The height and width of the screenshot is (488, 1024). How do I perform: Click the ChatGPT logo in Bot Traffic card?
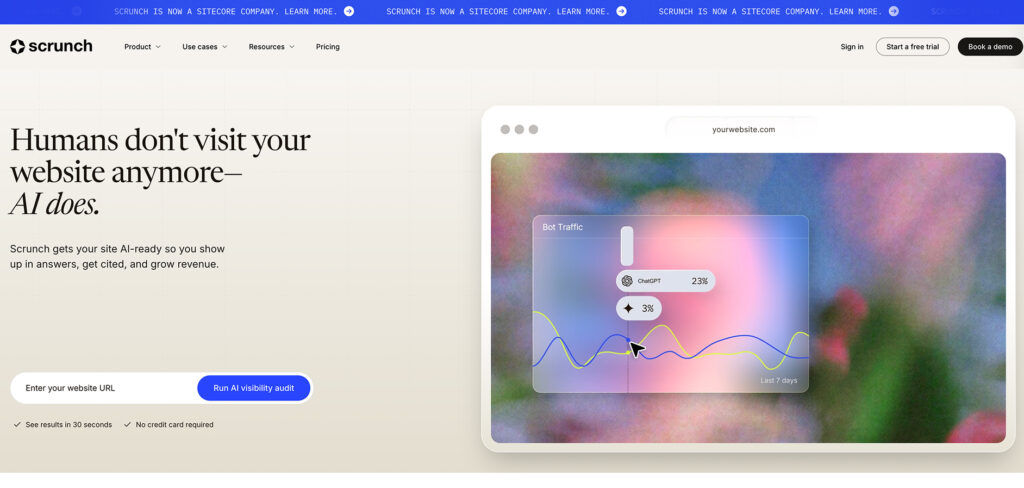(x=627, y=281)
